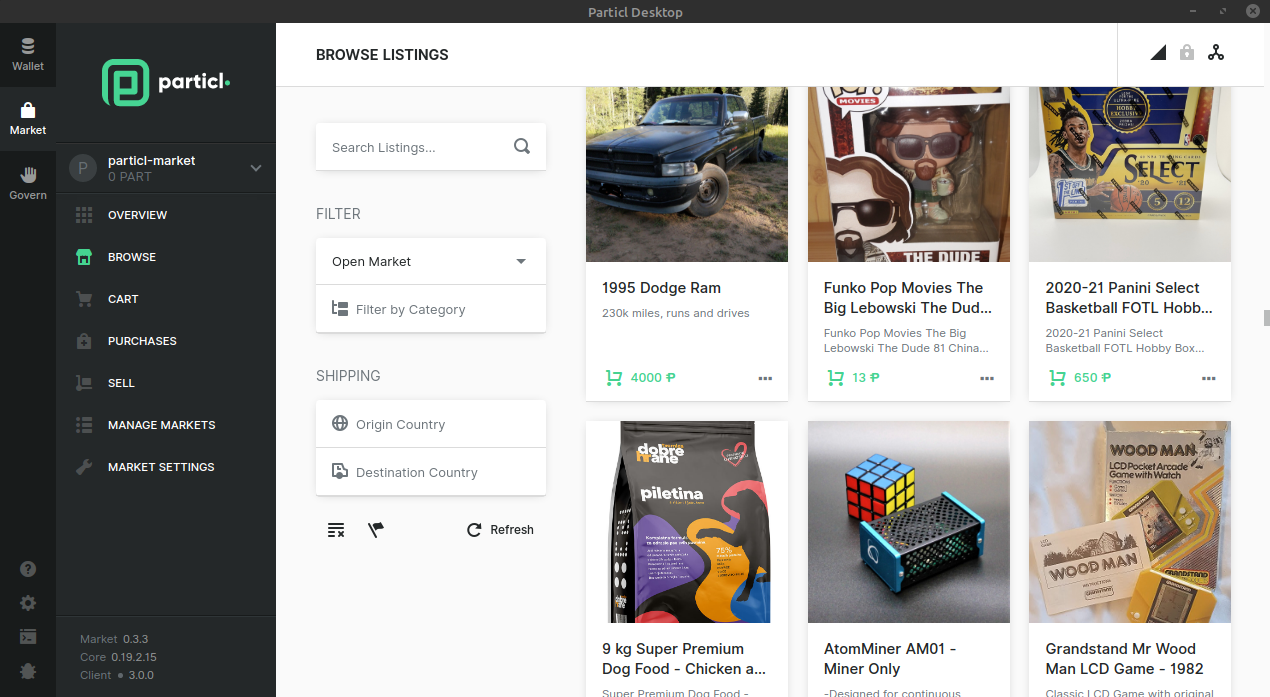Open the Cart menu item
This screenshot has height=697, width=1270.
coord(166,299)
